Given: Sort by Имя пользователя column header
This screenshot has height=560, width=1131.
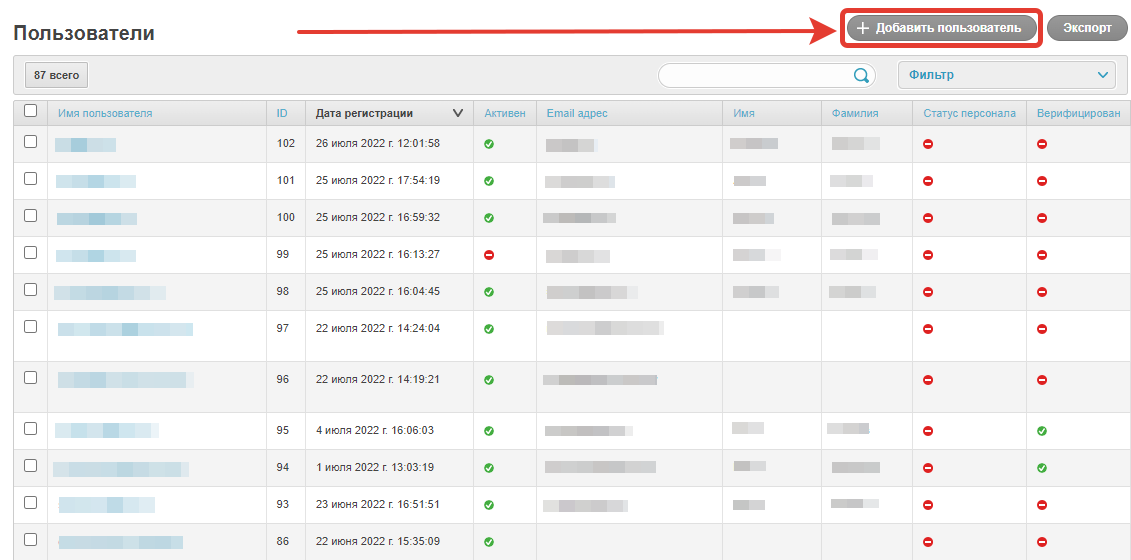Looking at the screenshot, I should pos(105,113).
